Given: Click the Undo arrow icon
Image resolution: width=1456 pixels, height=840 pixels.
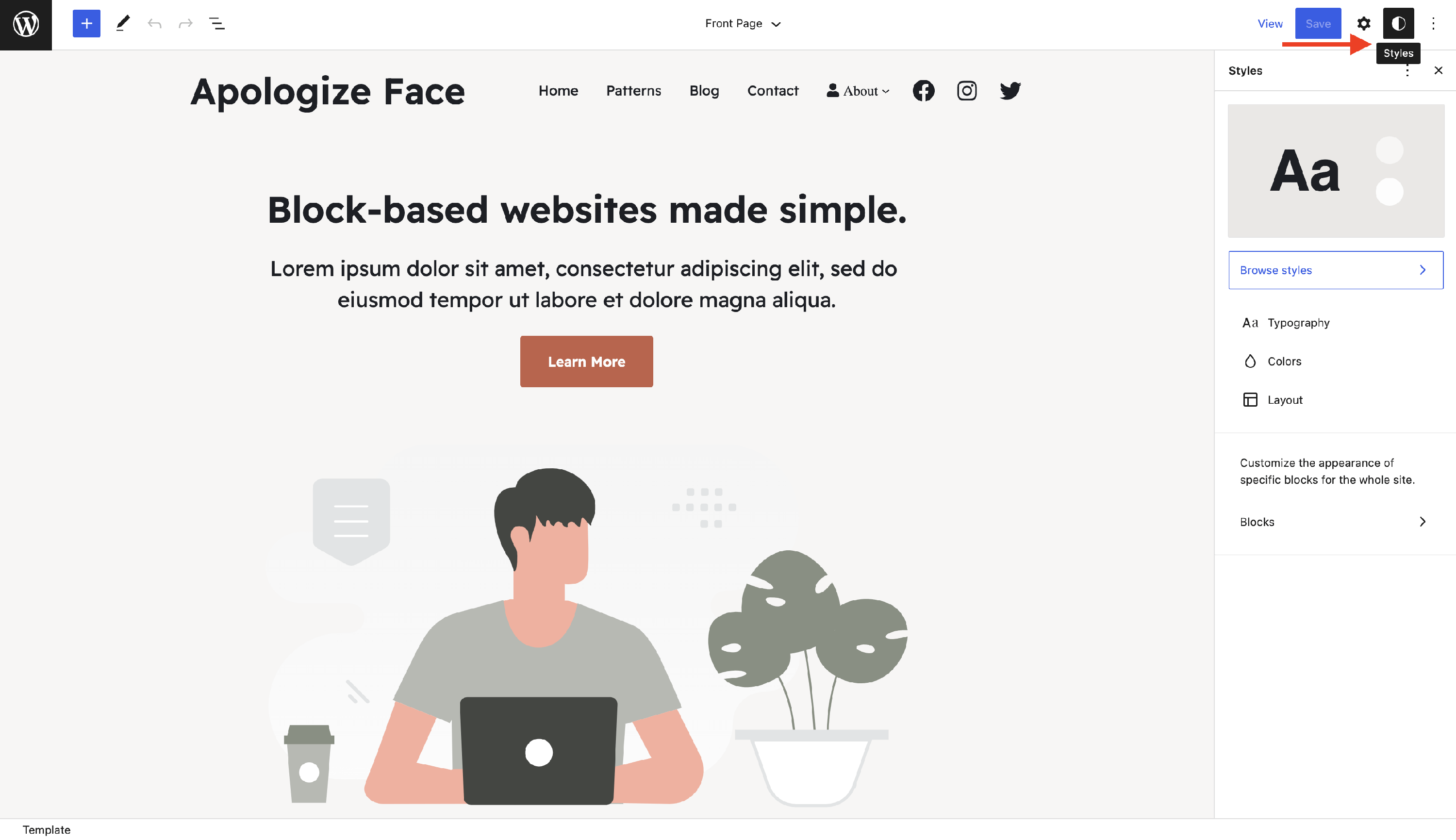Looking at the screenshot, I should point(154,24).
